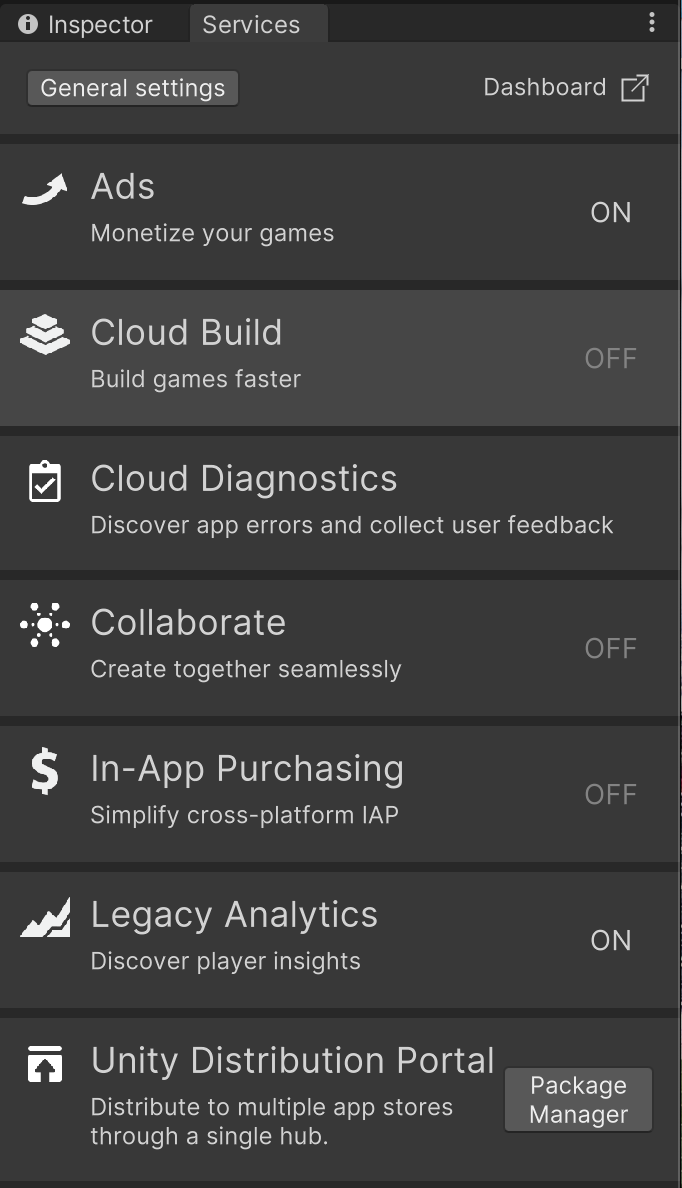Toggle the Ads service ON indicator

610,212
